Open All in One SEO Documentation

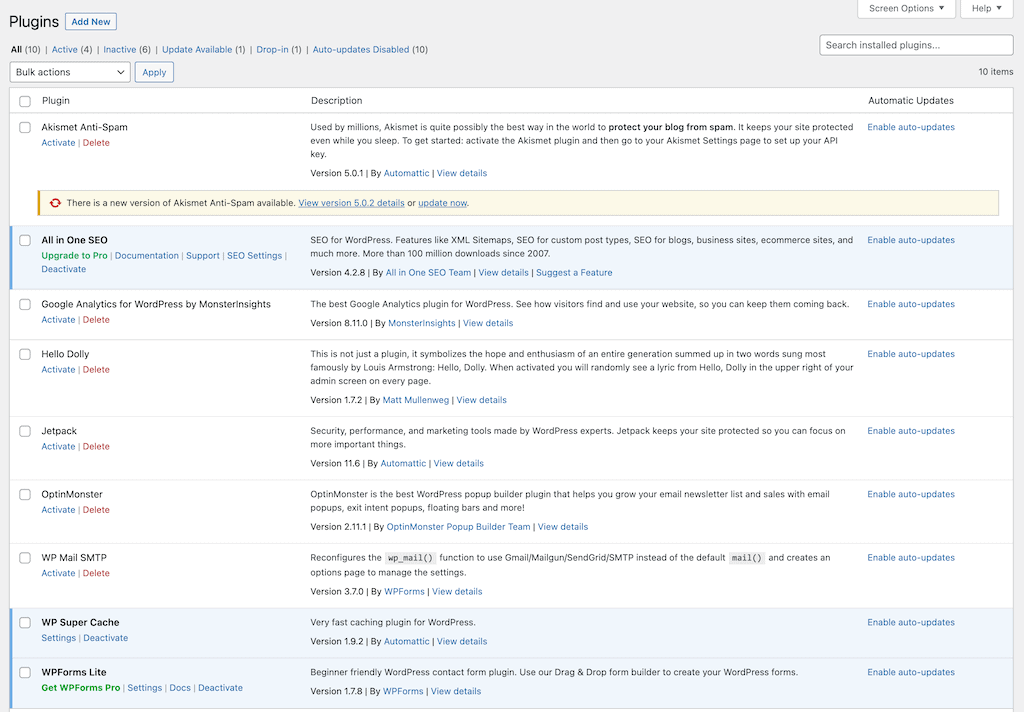tap(146, 256)
